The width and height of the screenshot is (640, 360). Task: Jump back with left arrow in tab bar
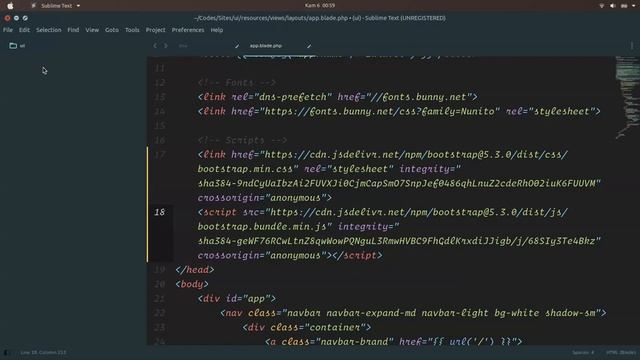[x=155, y=46]
